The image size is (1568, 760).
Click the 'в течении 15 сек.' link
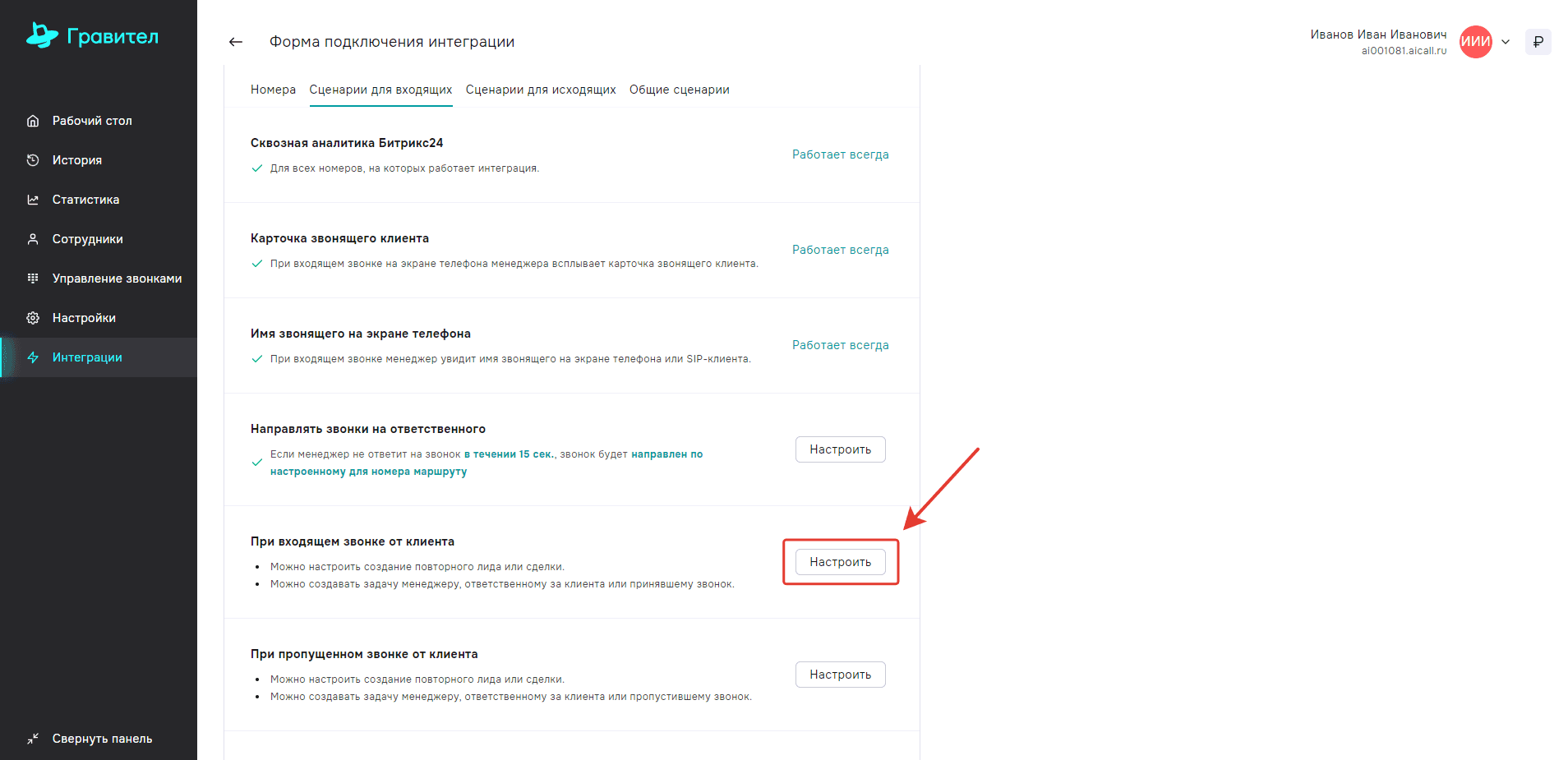pyautogui.click(x=508, y=454)
